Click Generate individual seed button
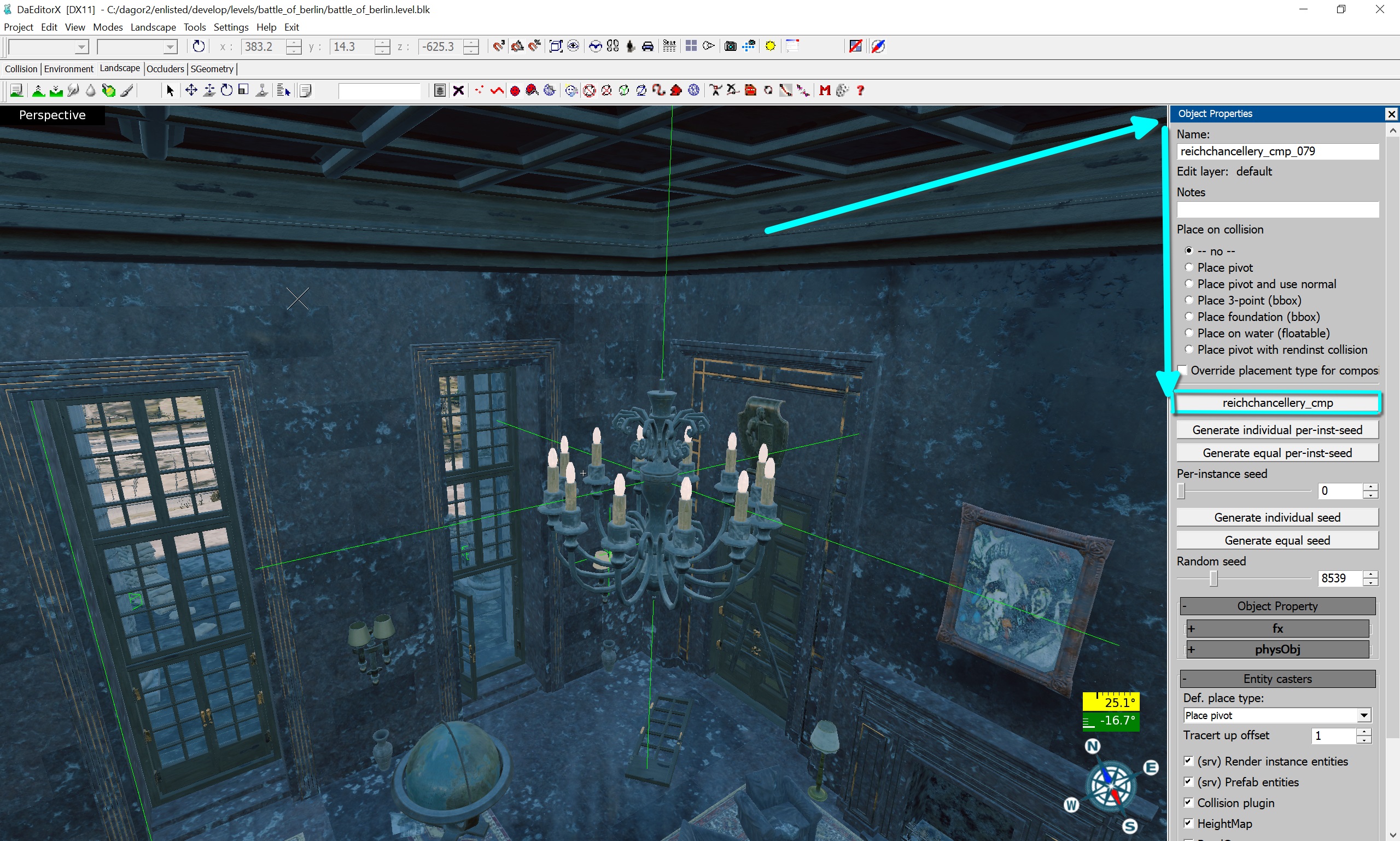Screen dimensions: 1400x841 (x=1277, y=517)
